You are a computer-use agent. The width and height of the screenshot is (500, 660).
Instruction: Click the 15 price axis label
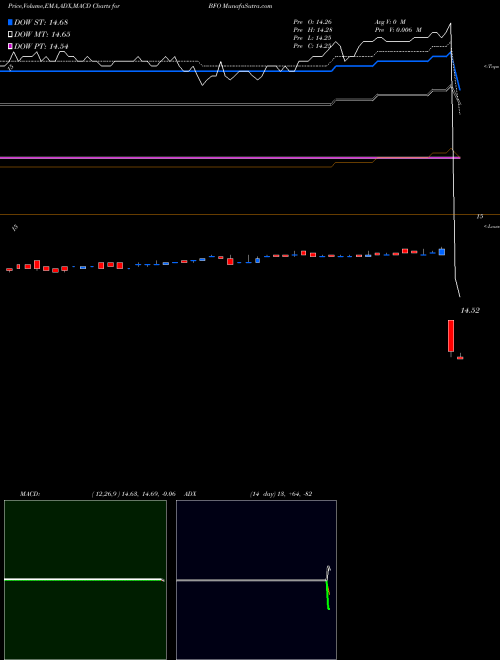[x=480, y=216]
